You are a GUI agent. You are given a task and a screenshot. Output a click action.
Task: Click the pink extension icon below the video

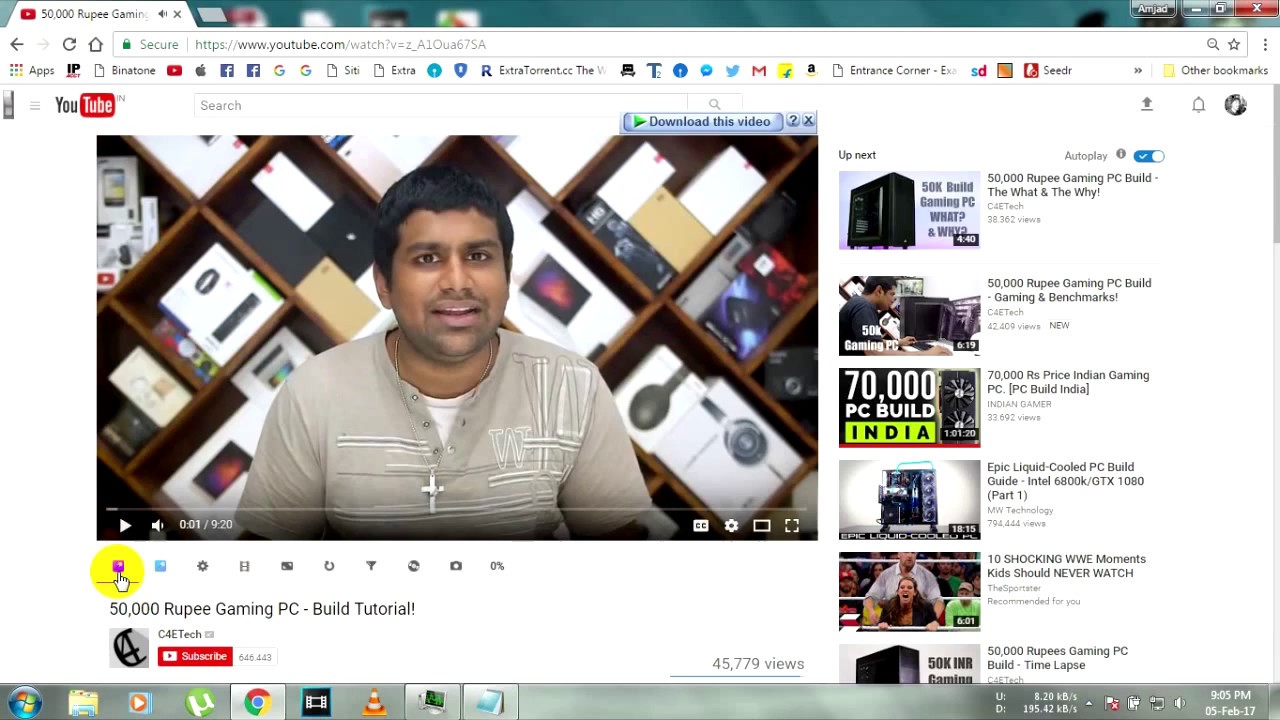point(118,566)
